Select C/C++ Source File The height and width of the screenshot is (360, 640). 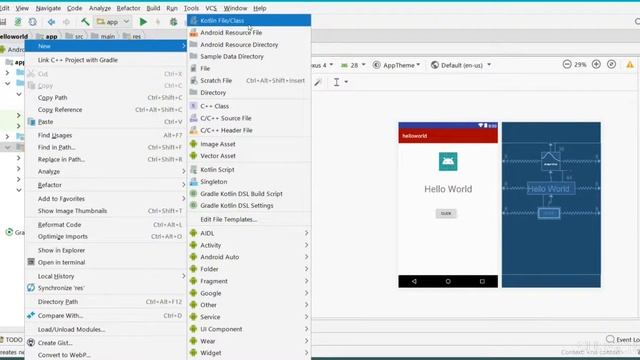click(x=249, y=118)
